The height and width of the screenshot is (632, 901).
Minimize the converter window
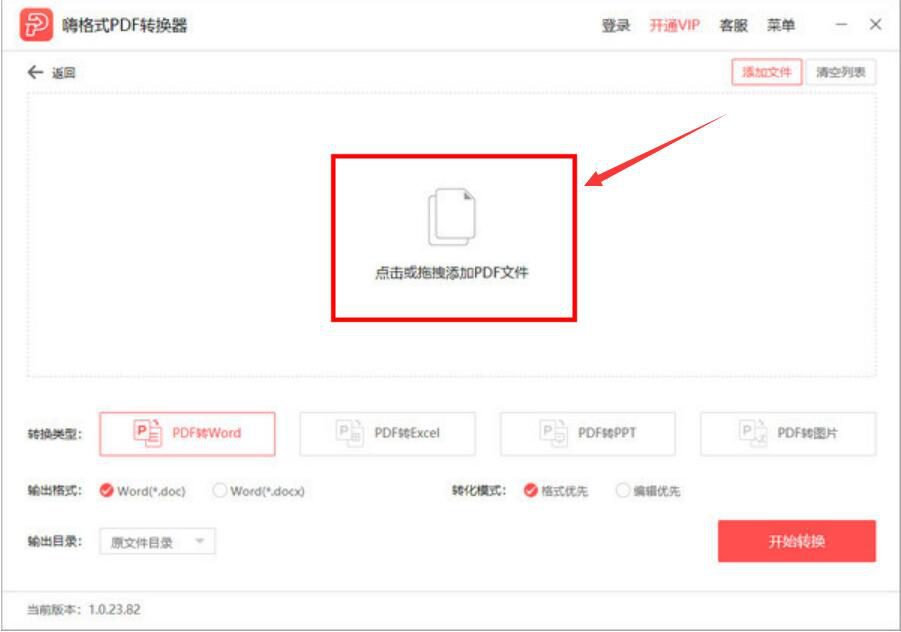point(841,25)
